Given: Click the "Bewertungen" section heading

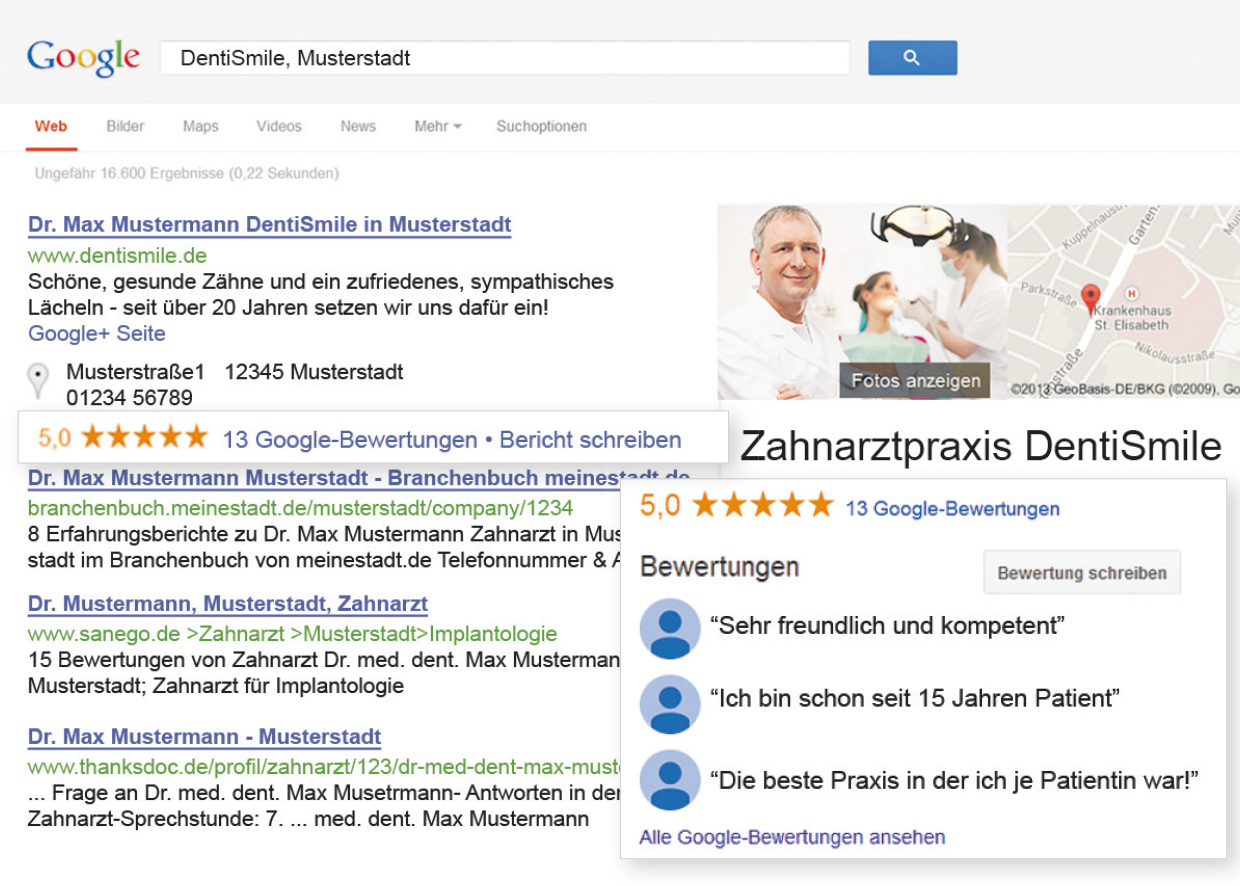Looking at the screenshot, I should point(720,567).
